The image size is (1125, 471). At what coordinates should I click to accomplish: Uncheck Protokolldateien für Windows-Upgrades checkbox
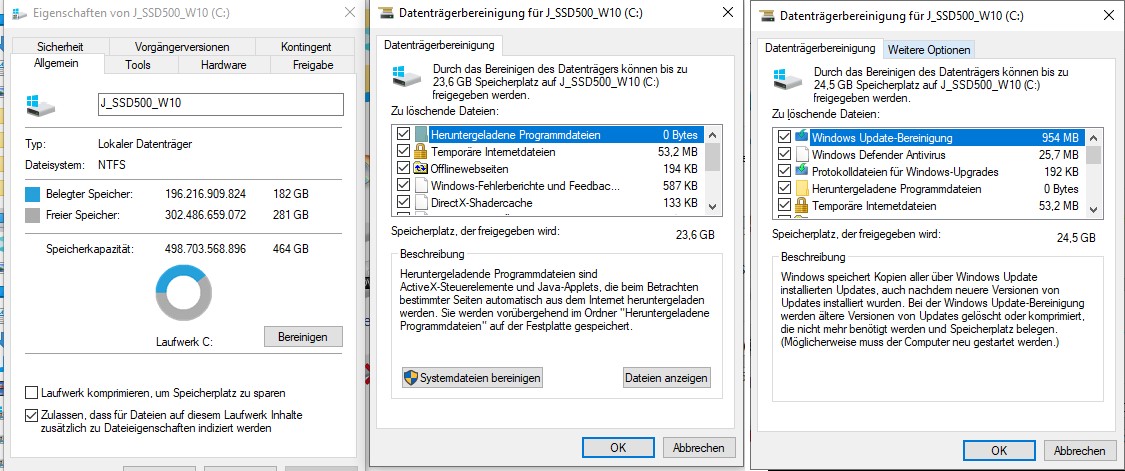pyautogui.click(x=784, y=172)
